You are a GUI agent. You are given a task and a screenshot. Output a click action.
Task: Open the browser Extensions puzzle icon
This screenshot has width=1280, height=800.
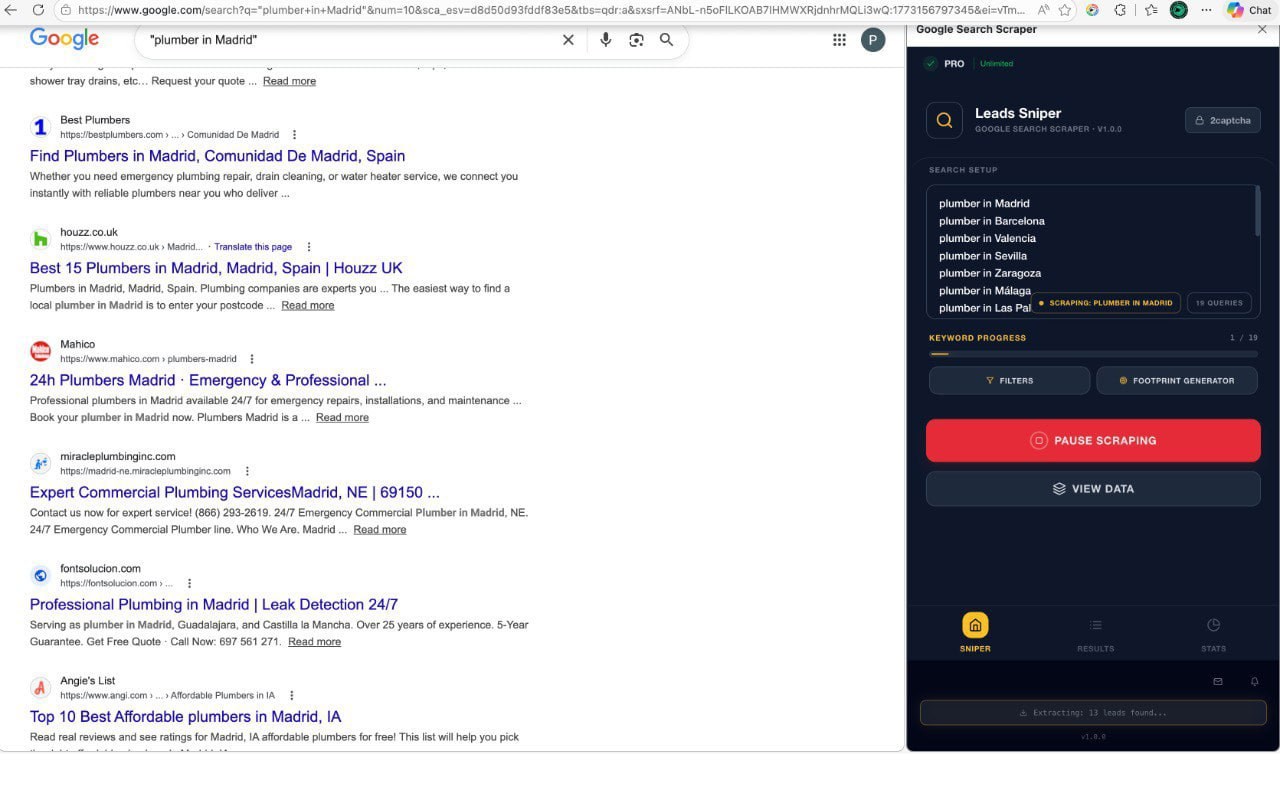pos(1120,10)
